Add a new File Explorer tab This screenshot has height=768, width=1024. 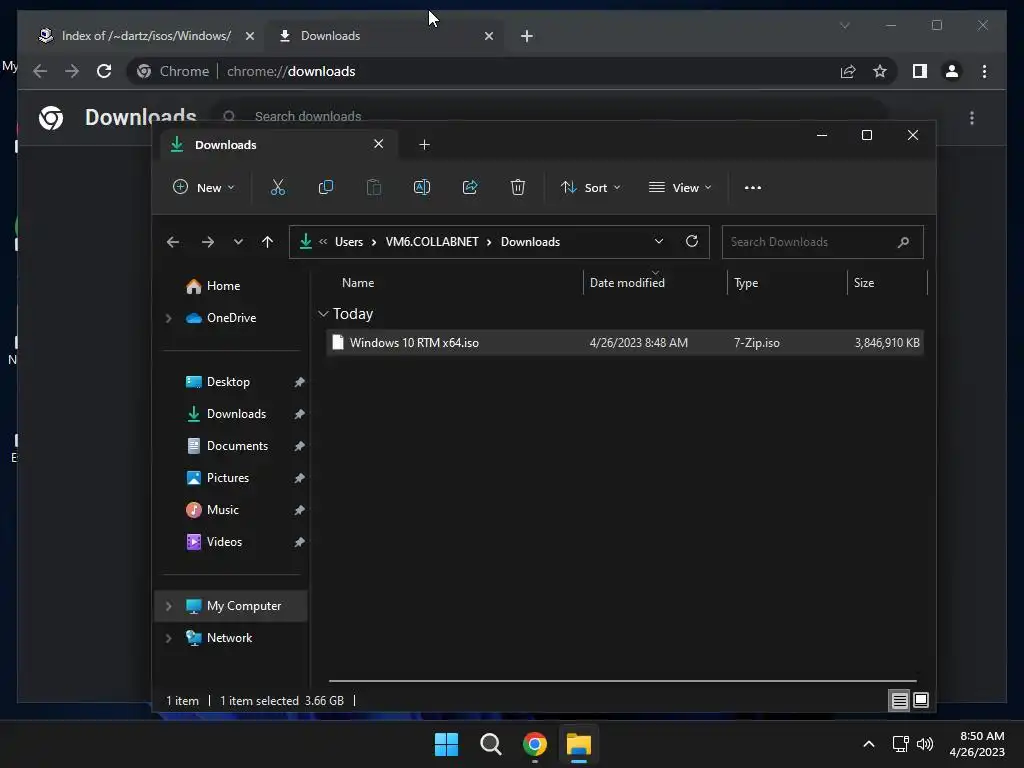click(424, 145)
